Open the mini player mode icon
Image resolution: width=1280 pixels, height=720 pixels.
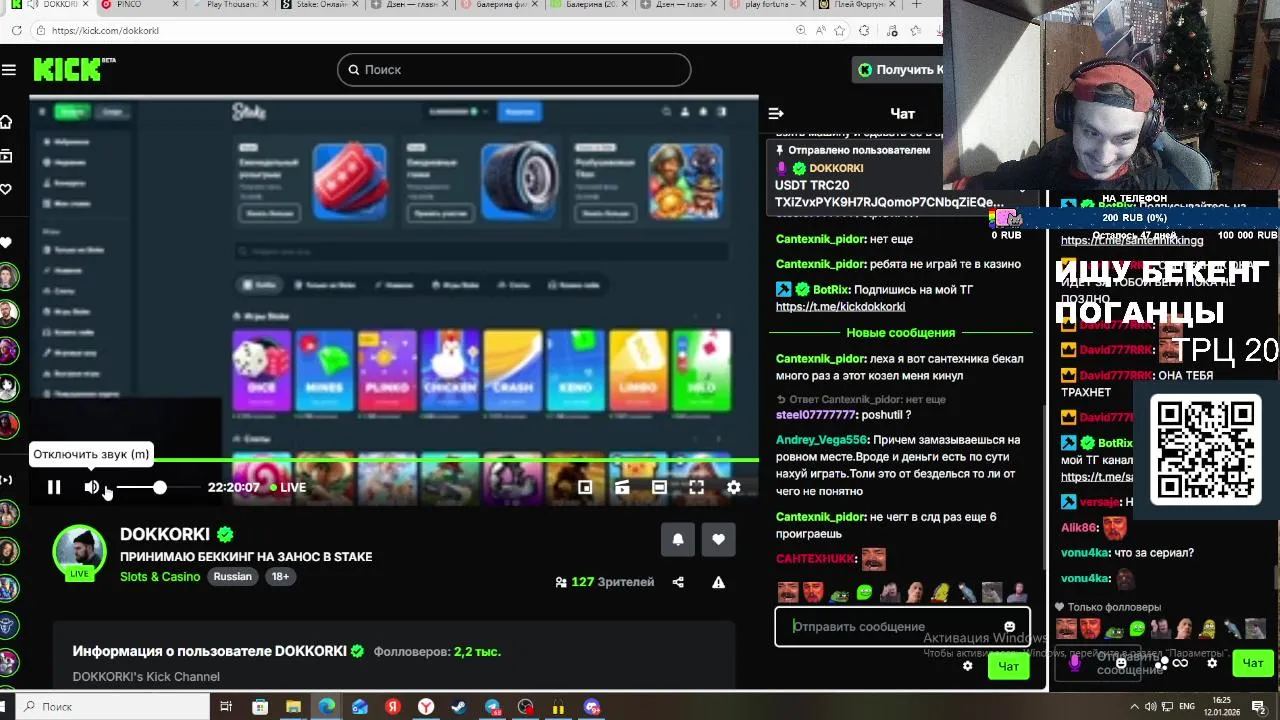[585, 487]
